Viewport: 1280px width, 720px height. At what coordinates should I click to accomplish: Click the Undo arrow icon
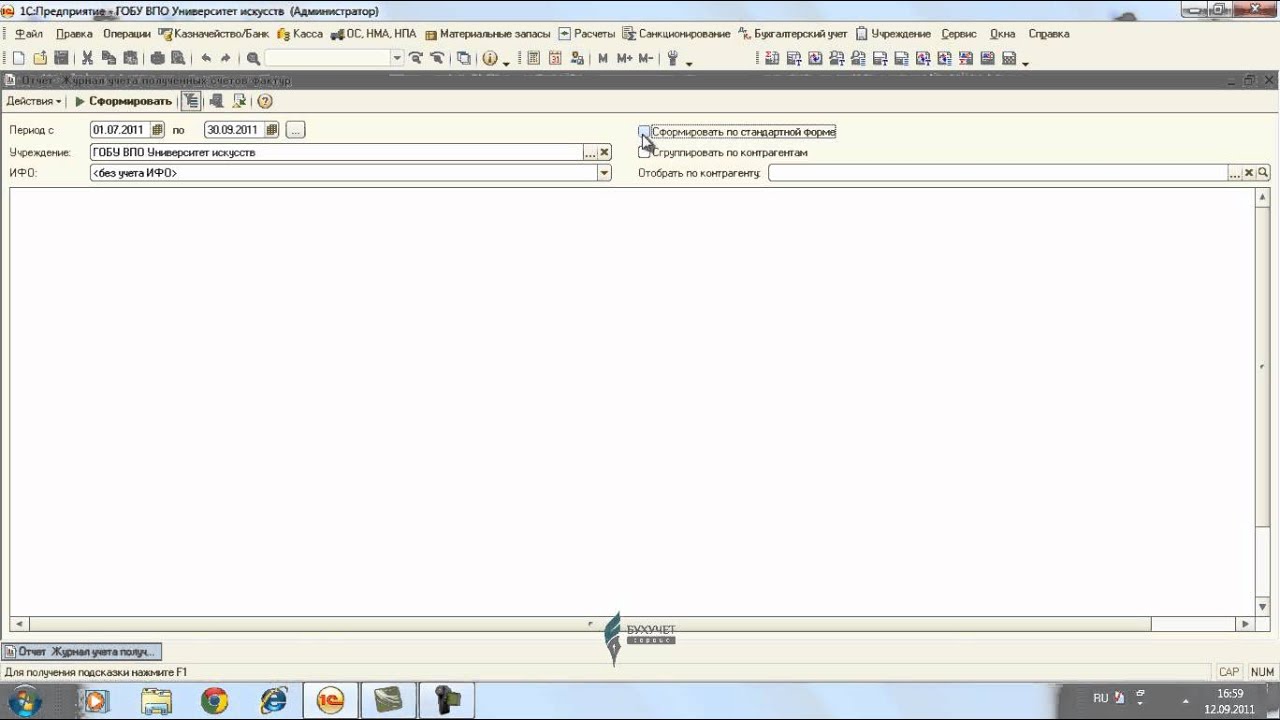point(205,59)
